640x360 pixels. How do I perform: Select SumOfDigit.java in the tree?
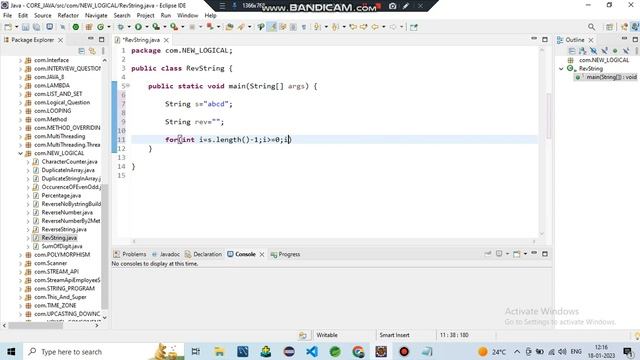(x=62, y=246)
